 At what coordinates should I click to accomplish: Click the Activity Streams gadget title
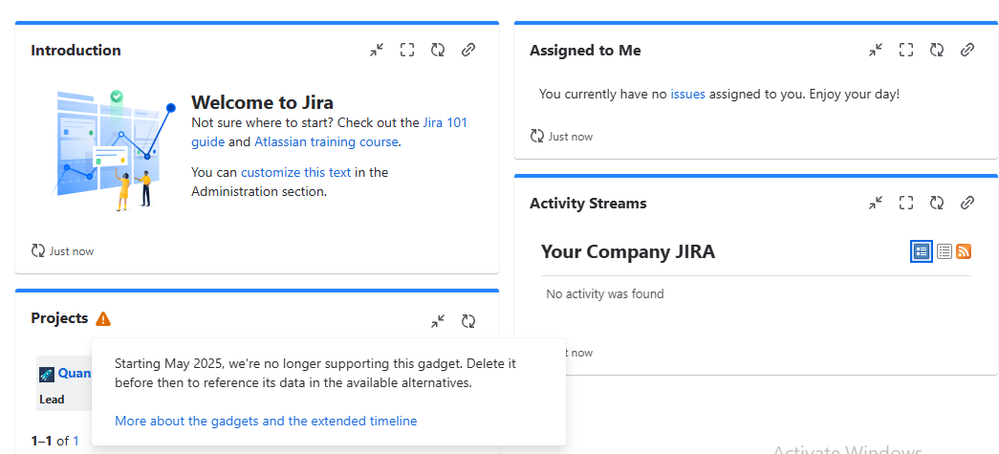(587, 203)
